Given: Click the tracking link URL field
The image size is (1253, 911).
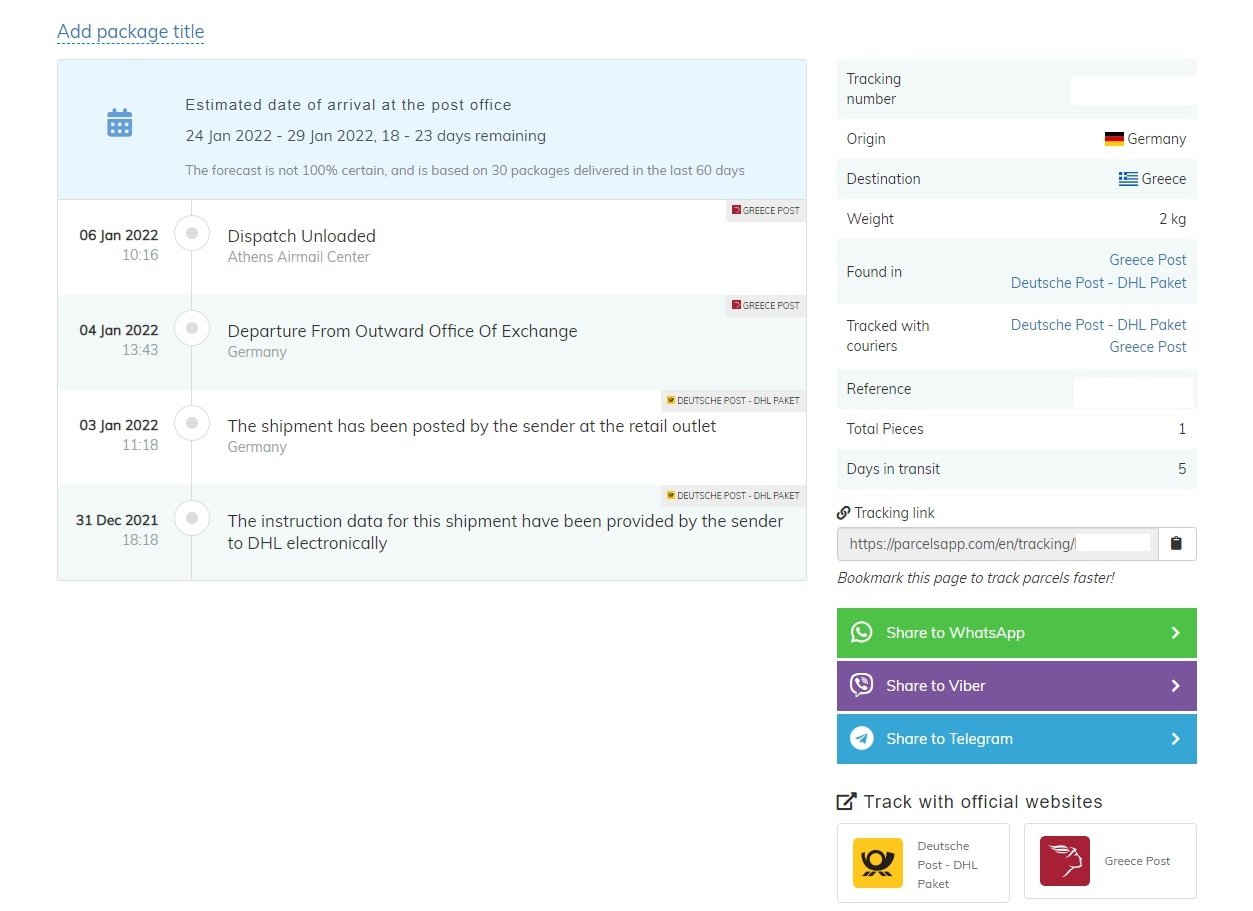Looking at the screenshot, I should click(x=997, y=544).
